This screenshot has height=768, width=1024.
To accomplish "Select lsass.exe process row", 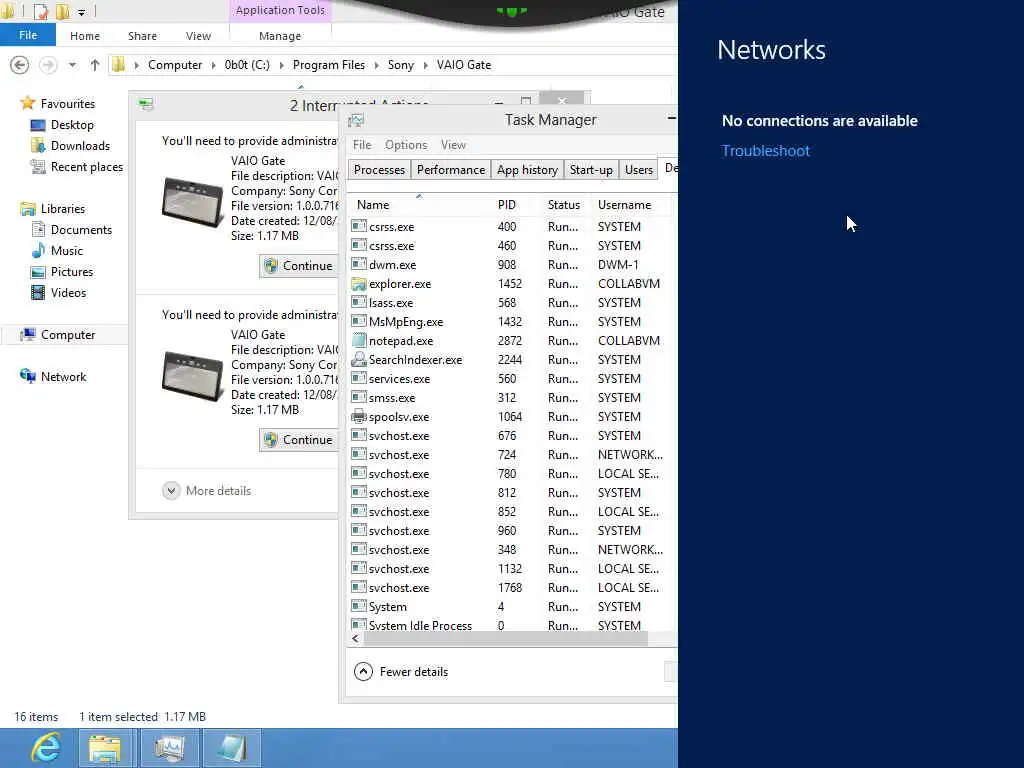I will tap(512, 302).
